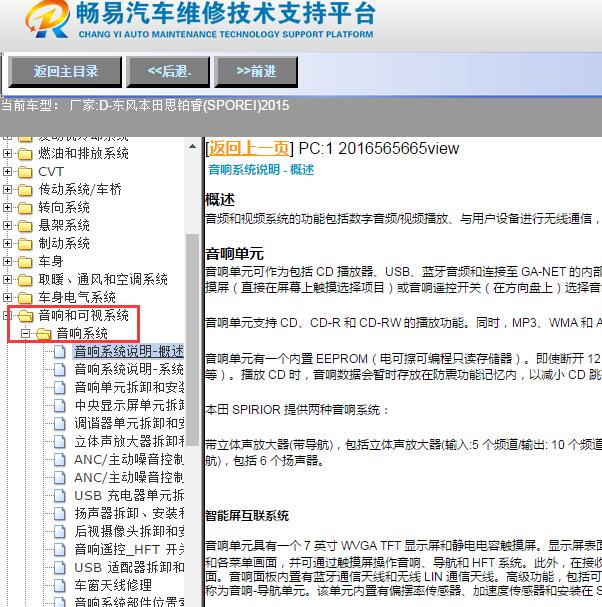This screenshot has height=607, width=602.
Task: Expand the 燃油和排放系统 tree node
Action: [x=7, y=154]
